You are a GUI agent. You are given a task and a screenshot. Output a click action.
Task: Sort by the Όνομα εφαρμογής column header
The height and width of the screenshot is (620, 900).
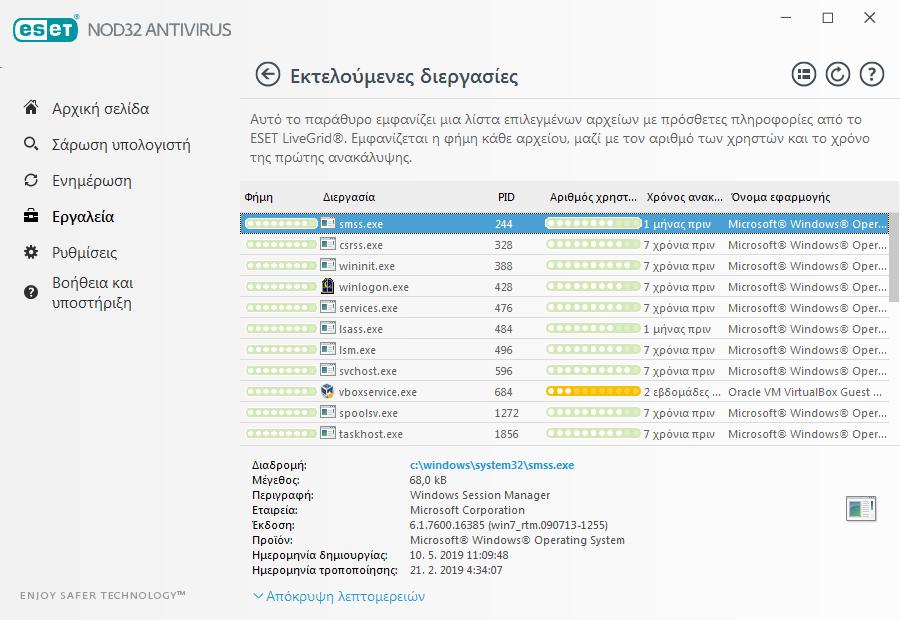click(781, 197)
